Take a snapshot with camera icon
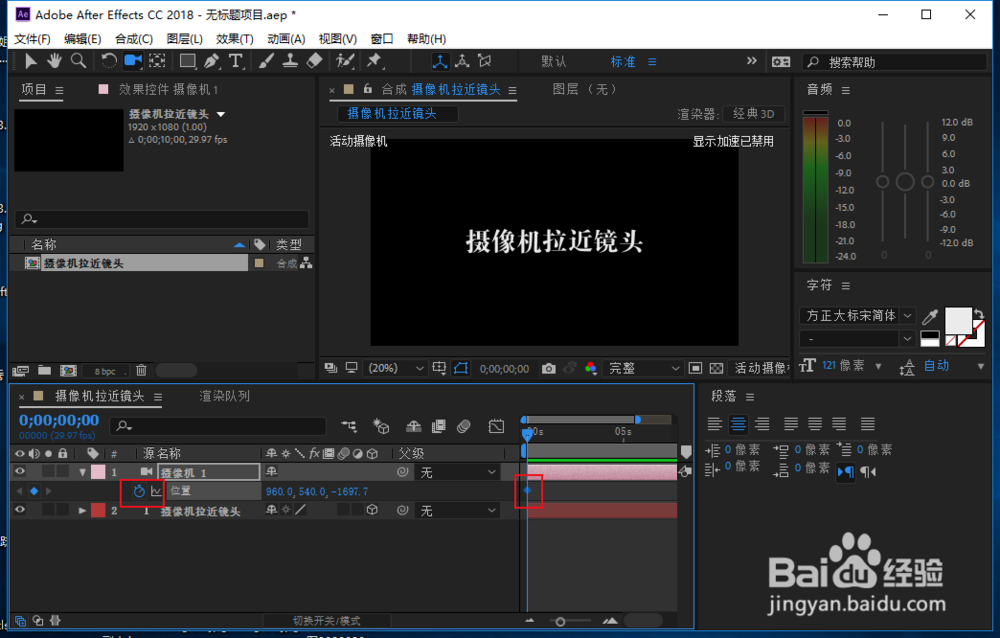 pos(548,368)
